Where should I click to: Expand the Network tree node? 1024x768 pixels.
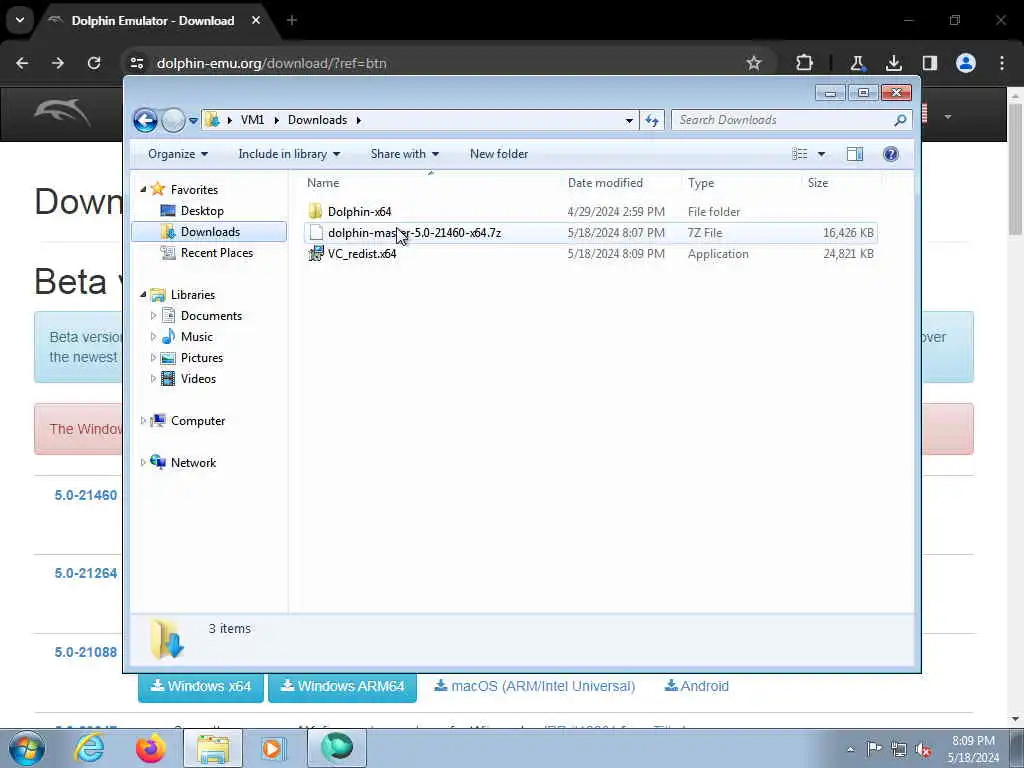(x=143, y=462)
